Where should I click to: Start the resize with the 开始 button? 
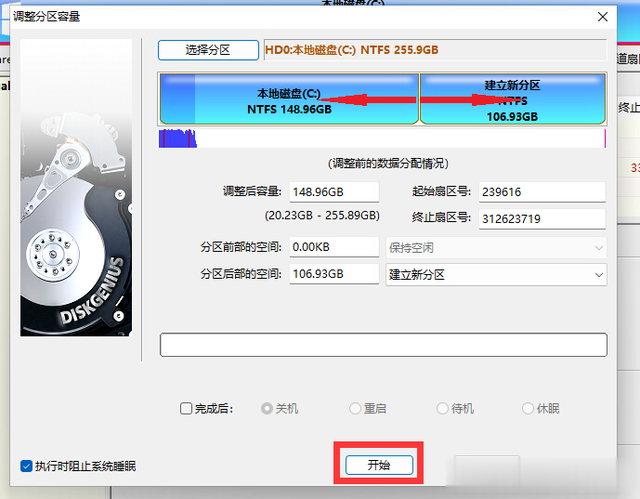379,465
